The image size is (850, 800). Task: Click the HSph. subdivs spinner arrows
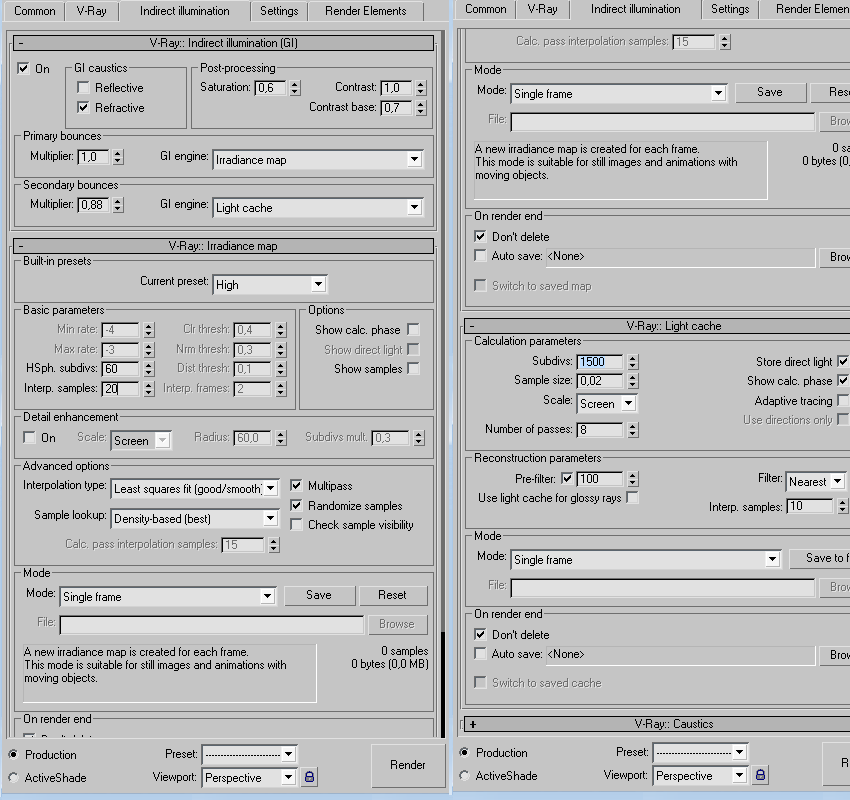click(149, 370)
